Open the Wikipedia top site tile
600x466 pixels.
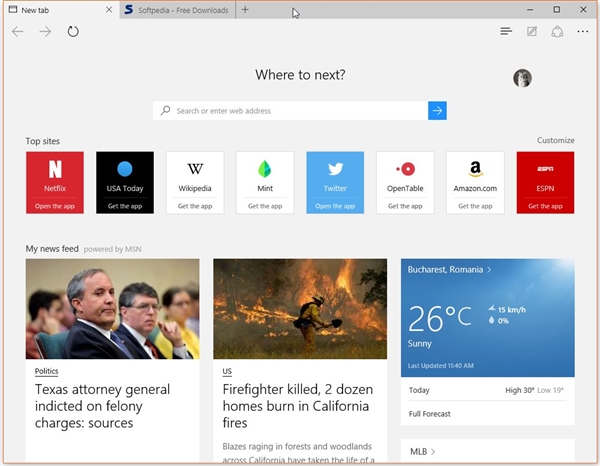click(x=195, y=182)
